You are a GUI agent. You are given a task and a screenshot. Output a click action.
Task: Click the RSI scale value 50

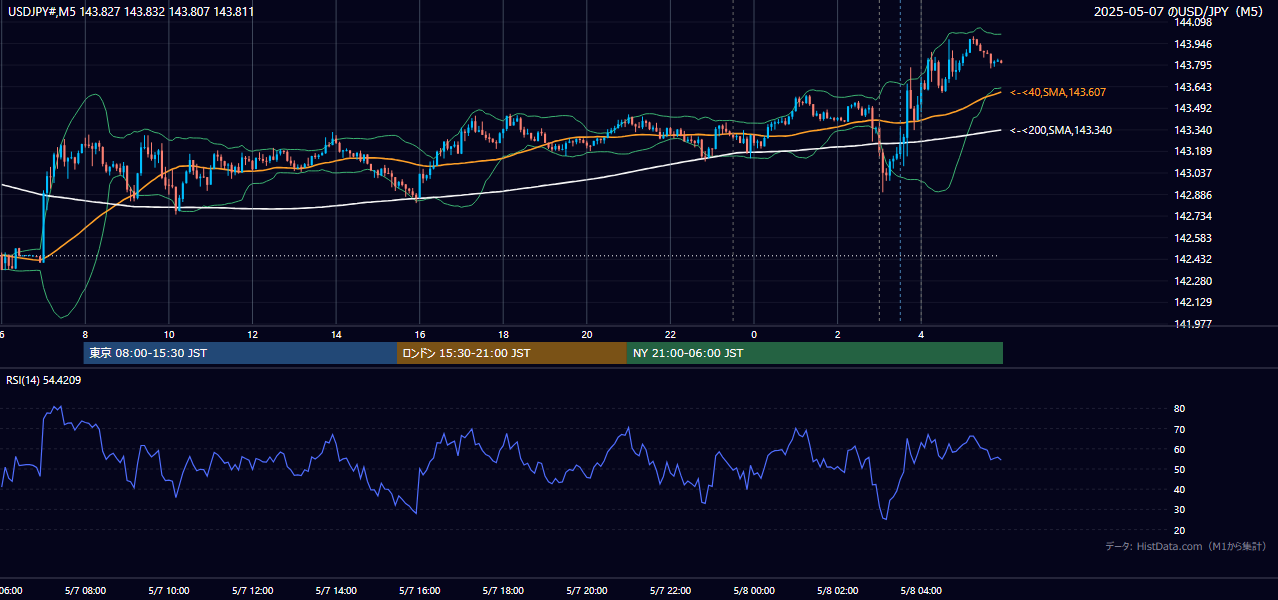(x=1180, y=469)
